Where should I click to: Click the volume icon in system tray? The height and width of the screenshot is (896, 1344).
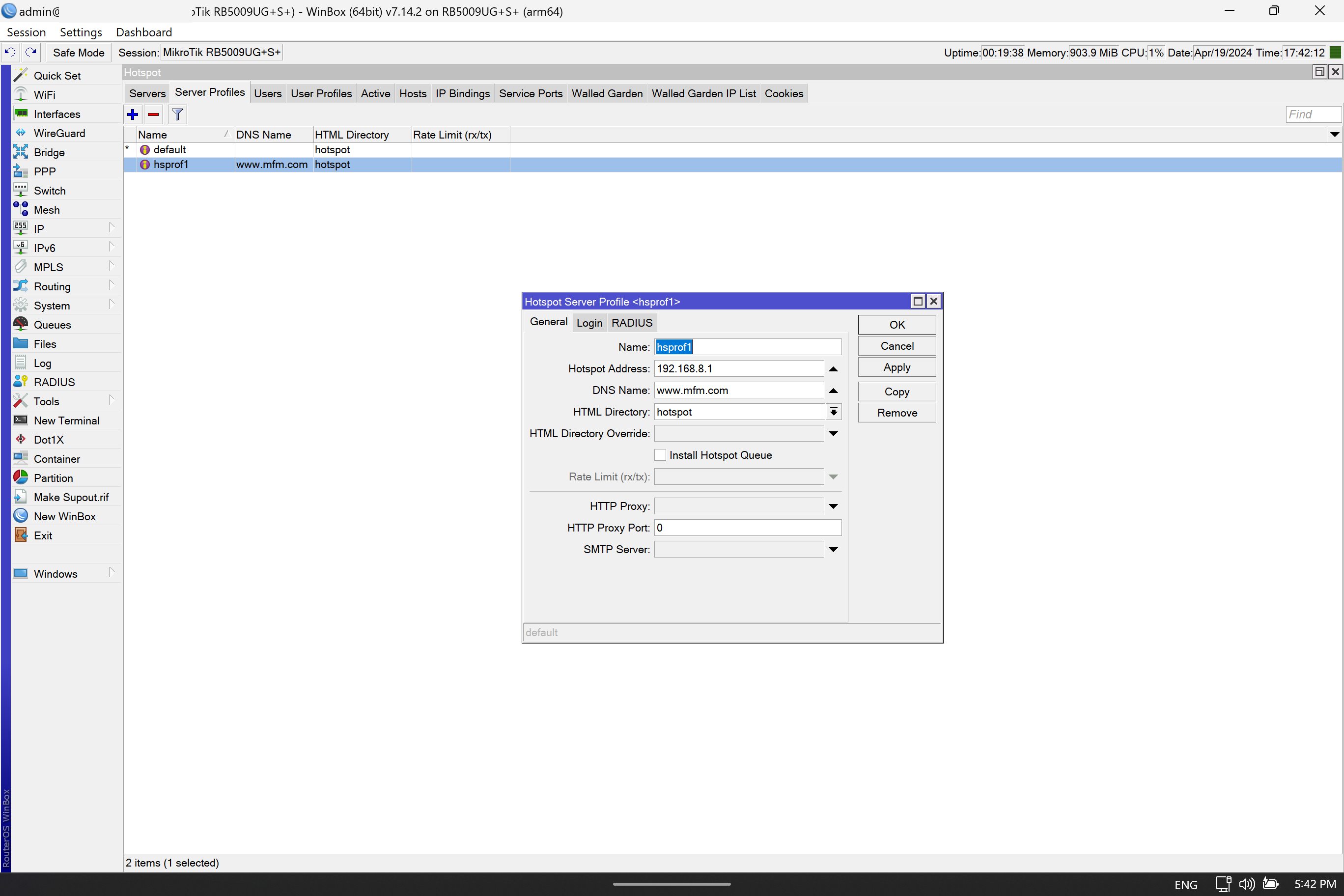point(1246,885)
